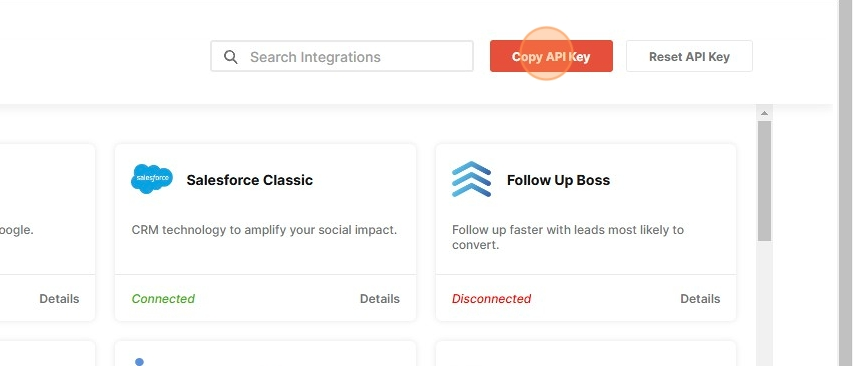The height and width of the screenshot is (366, 853).
Task: Click the empty card below Follow Up Boss
Action: tap(586, 353)
